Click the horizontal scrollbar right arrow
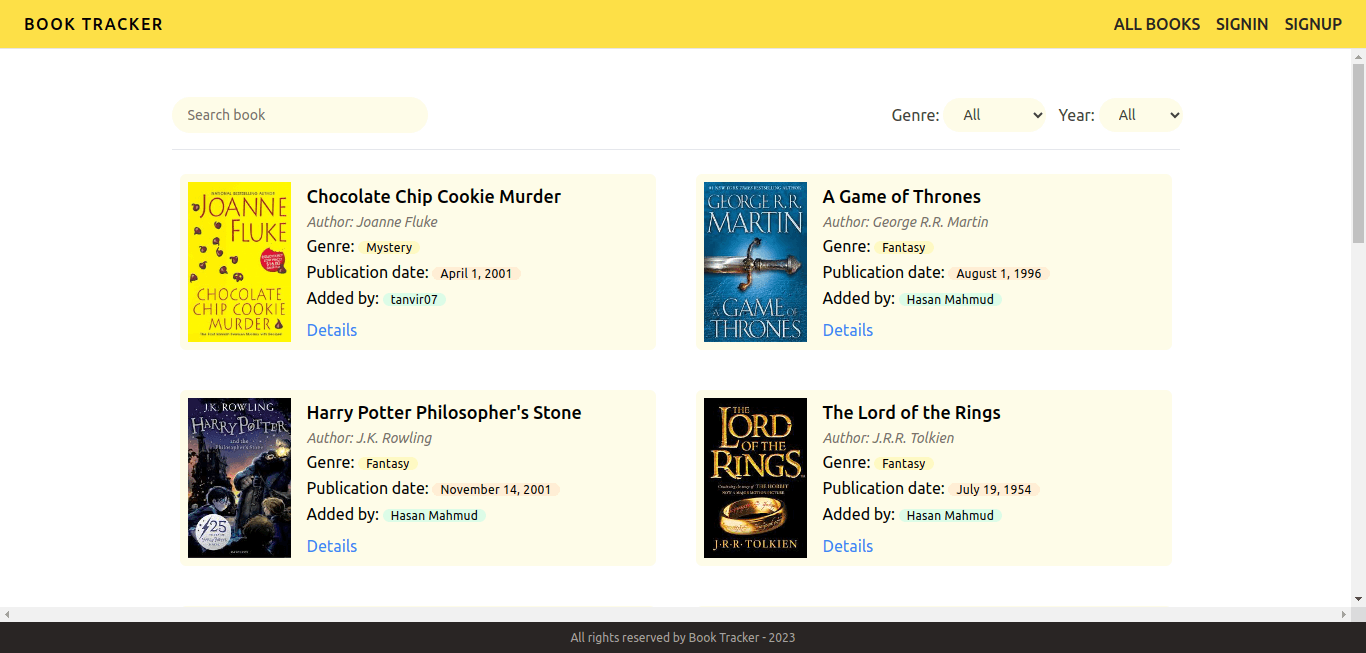Screen dimensions: 1366x653 (1344, 614)
